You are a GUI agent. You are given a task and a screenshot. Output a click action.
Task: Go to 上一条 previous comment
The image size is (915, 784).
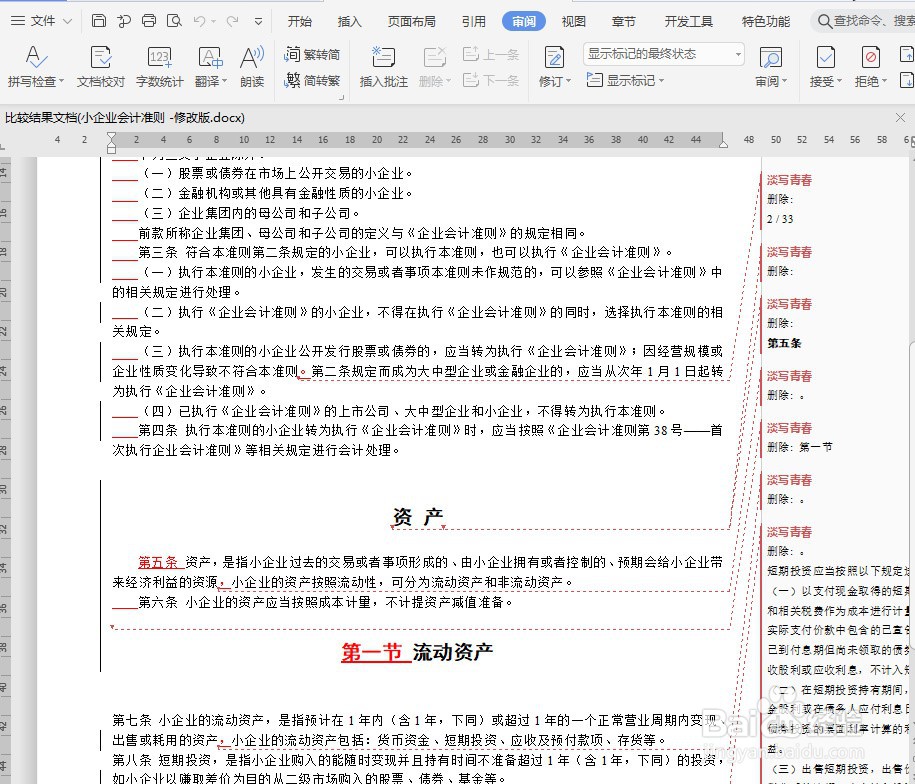(x=491, y=54)
